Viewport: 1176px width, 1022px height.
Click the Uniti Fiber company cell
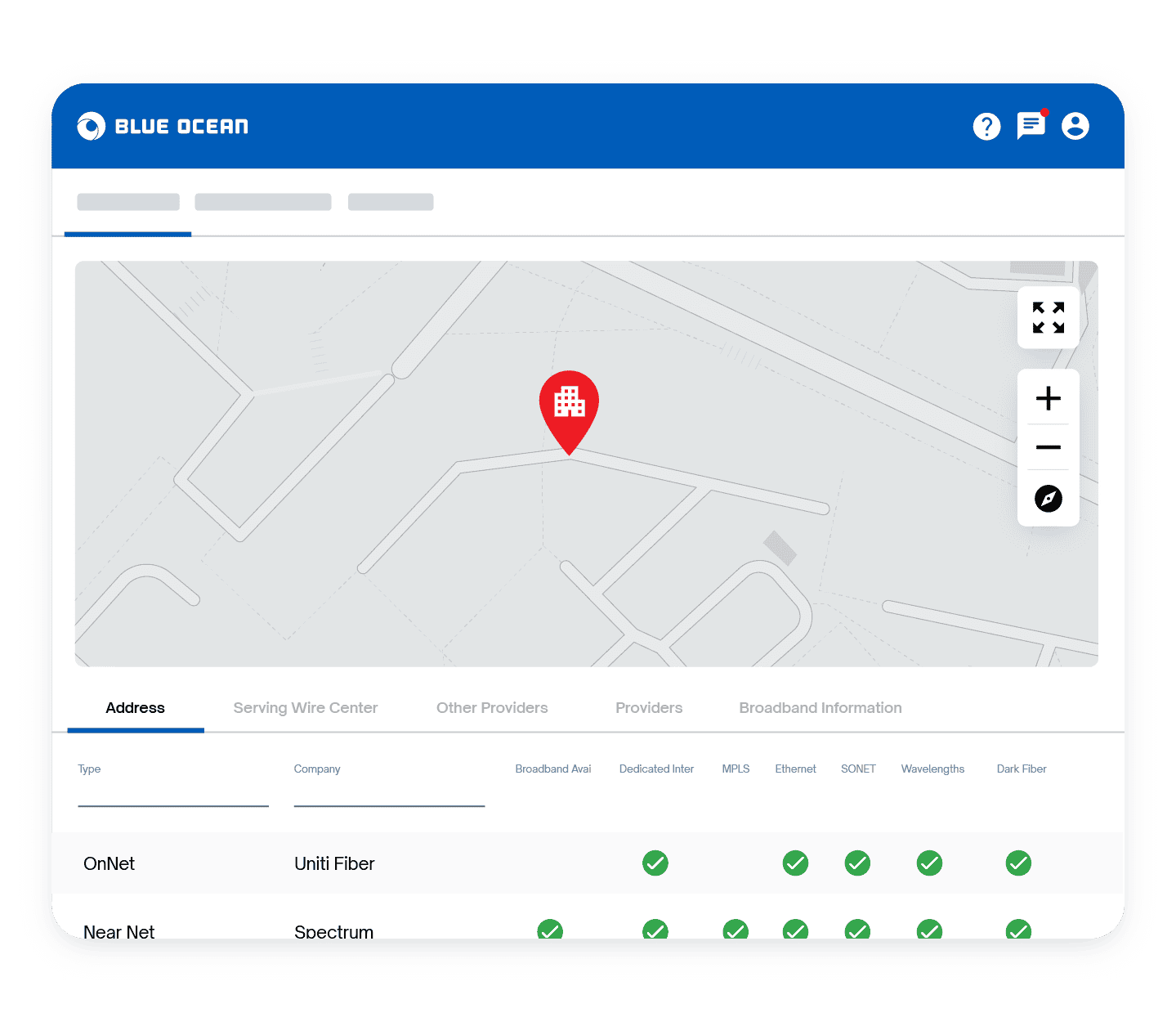pyautogui.click(x=334, y=863)
